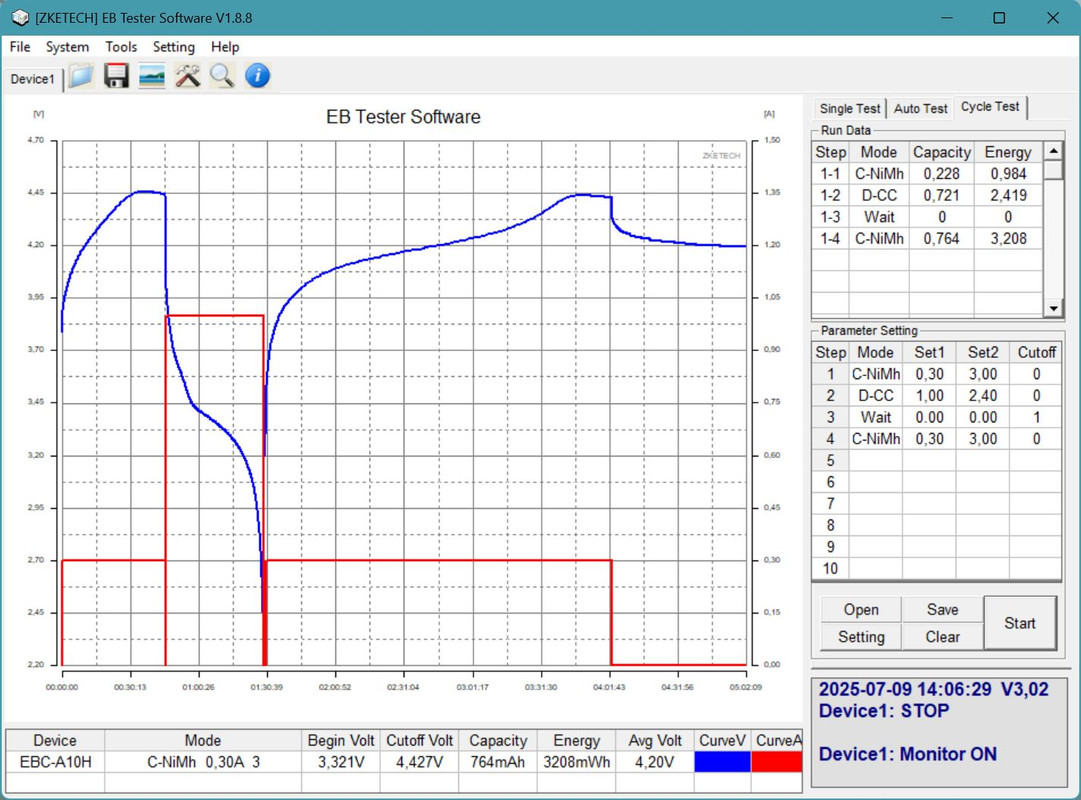Click the 764mAh capacity value
The width and height of the screenshot is (1081, 800).
498,762
